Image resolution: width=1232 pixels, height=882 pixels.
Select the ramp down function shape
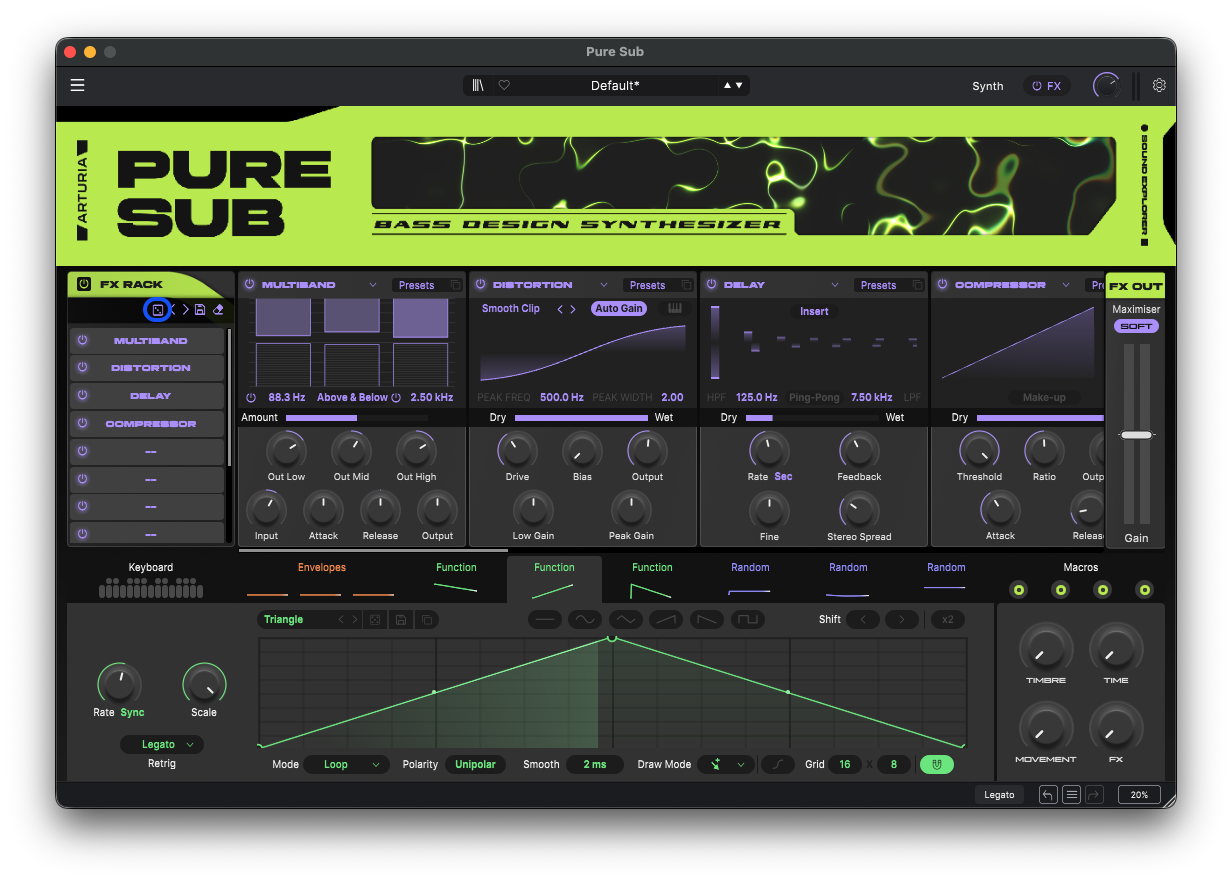(707, 620)
